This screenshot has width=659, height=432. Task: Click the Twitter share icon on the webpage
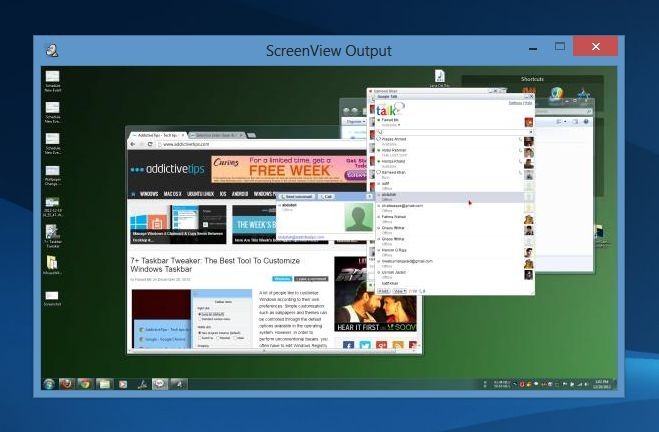click(x=365, y=345)
